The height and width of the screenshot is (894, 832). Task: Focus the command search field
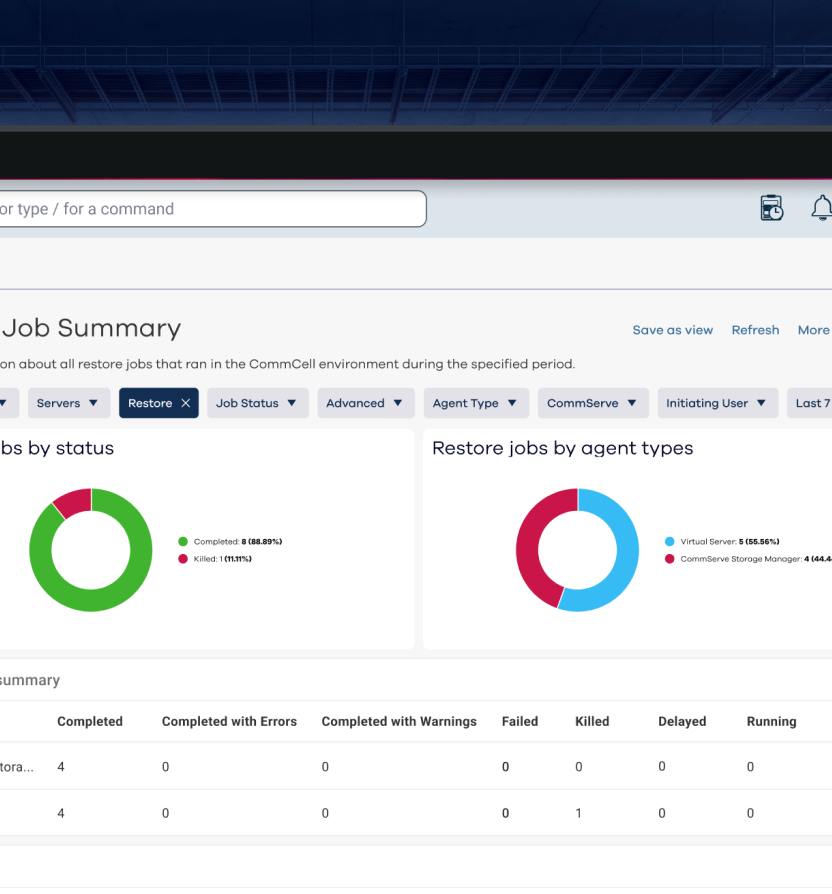[x=210, y=209]
